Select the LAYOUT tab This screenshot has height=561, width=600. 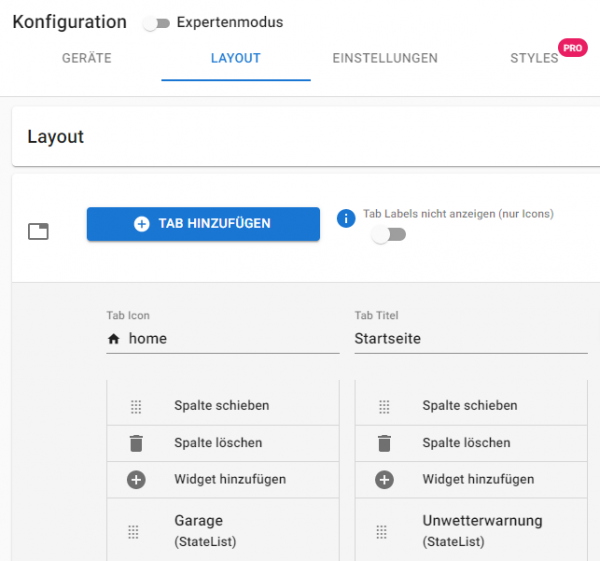tap(236, 58)
